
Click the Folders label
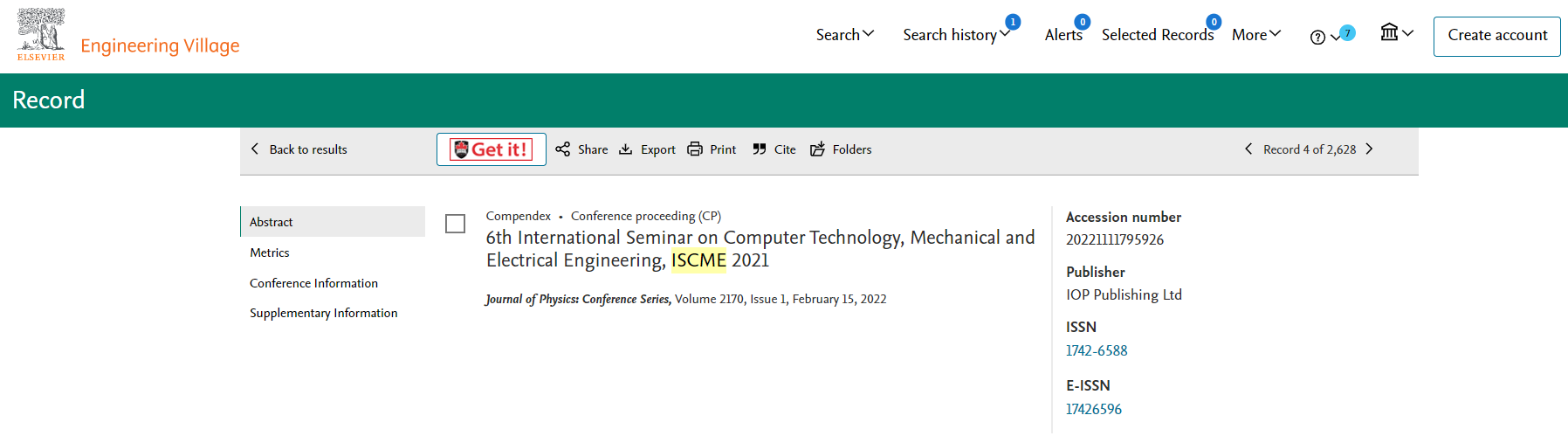852,149
